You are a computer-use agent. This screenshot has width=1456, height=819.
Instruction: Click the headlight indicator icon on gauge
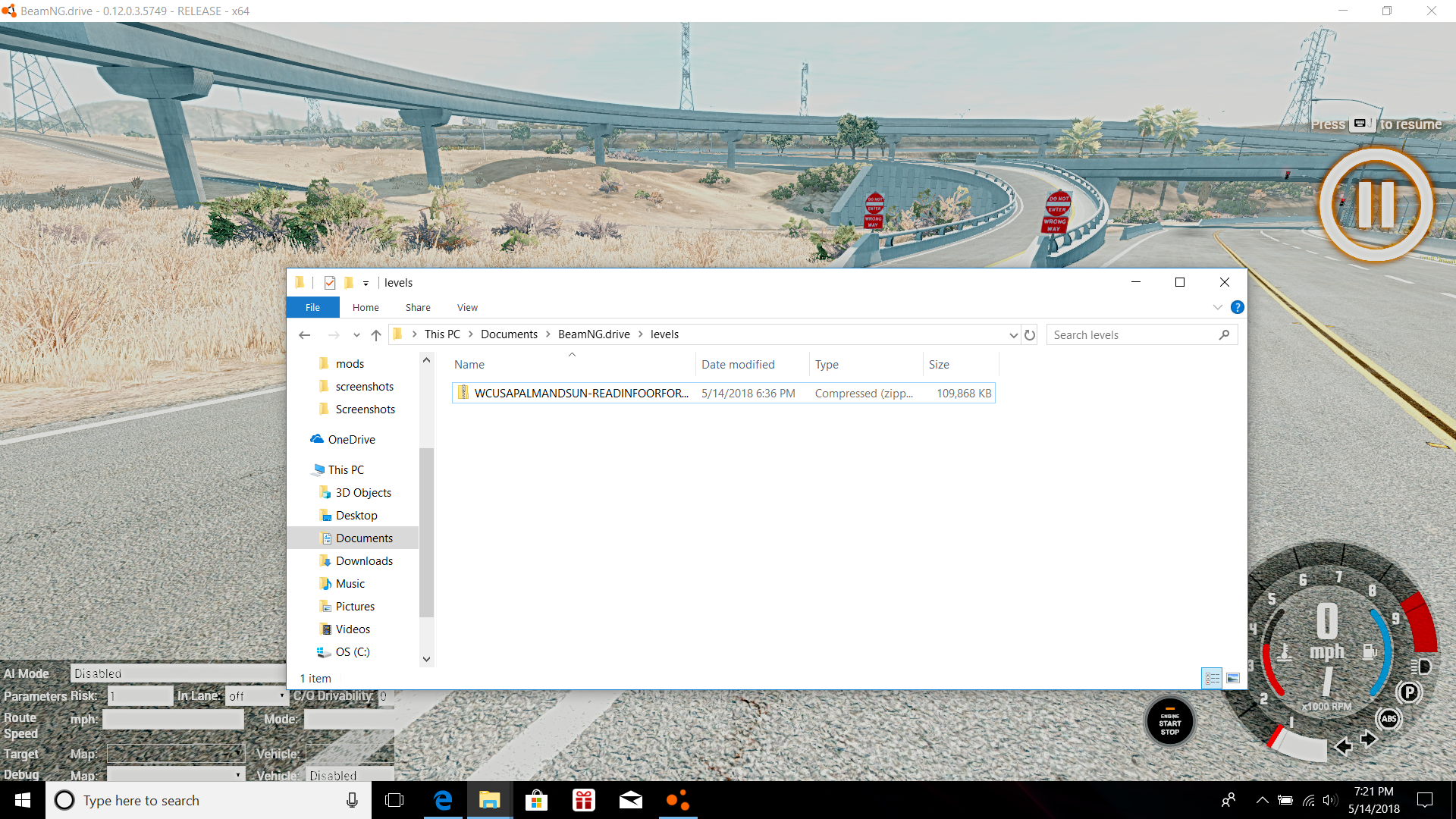[1421, 667]
